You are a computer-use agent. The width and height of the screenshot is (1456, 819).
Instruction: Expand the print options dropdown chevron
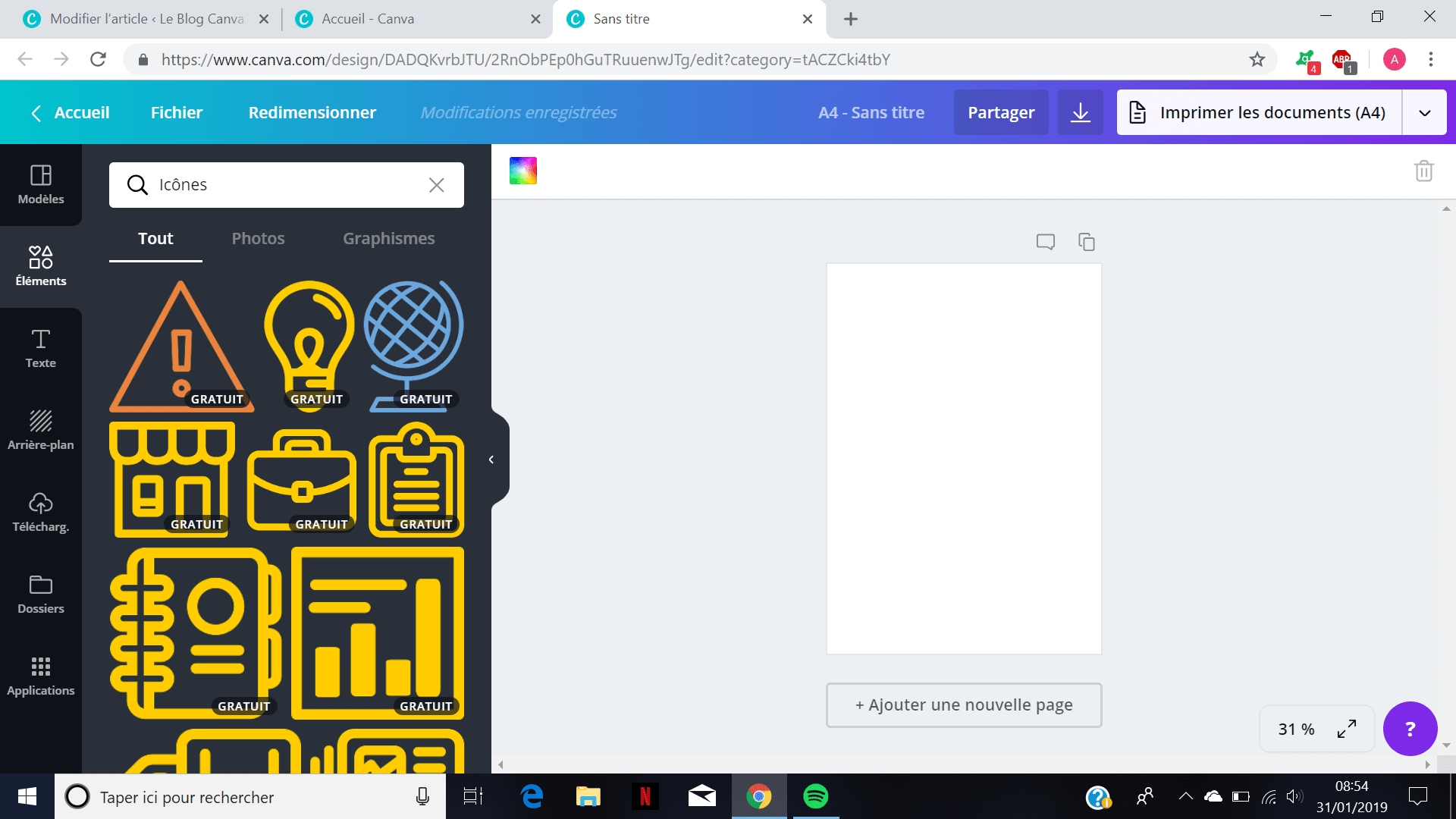[1424, 112]
